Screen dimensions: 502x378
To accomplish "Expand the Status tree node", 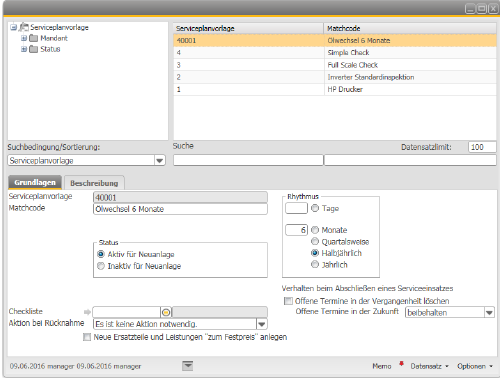I will [24, 49].
